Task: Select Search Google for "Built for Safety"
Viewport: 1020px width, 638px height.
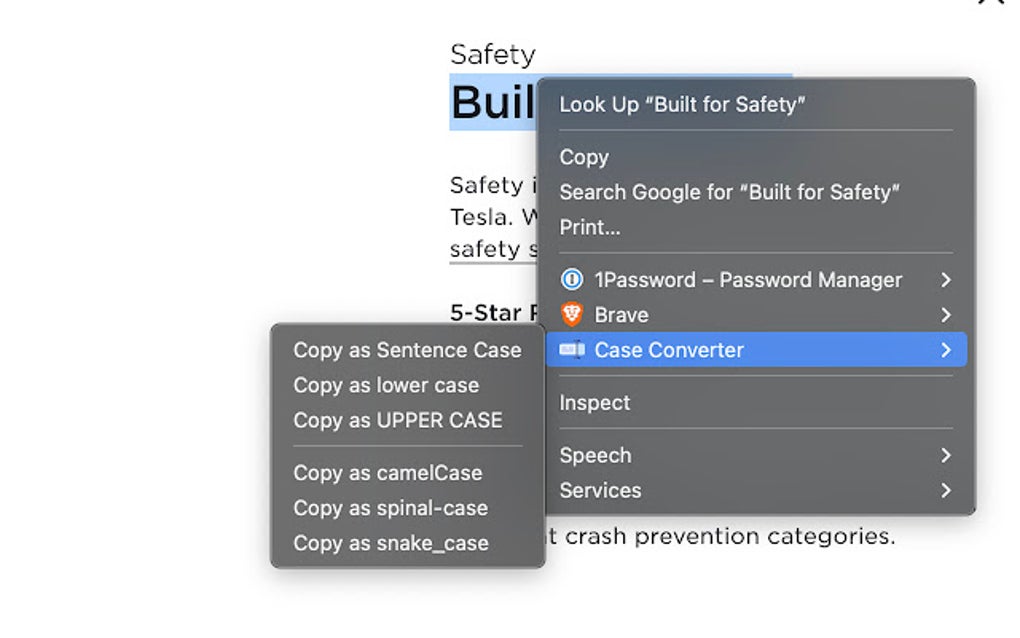Action: 731,192
